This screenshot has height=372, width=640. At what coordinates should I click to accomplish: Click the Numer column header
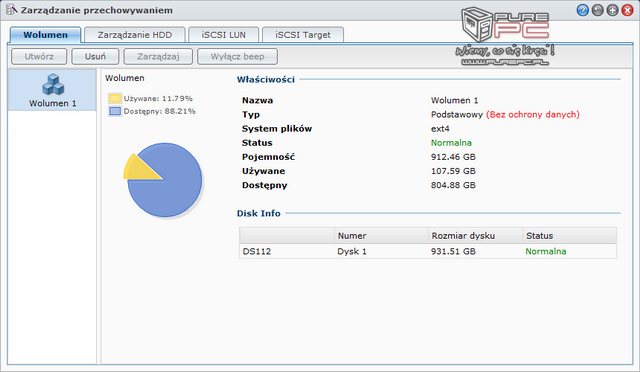[x=381, y=236]
